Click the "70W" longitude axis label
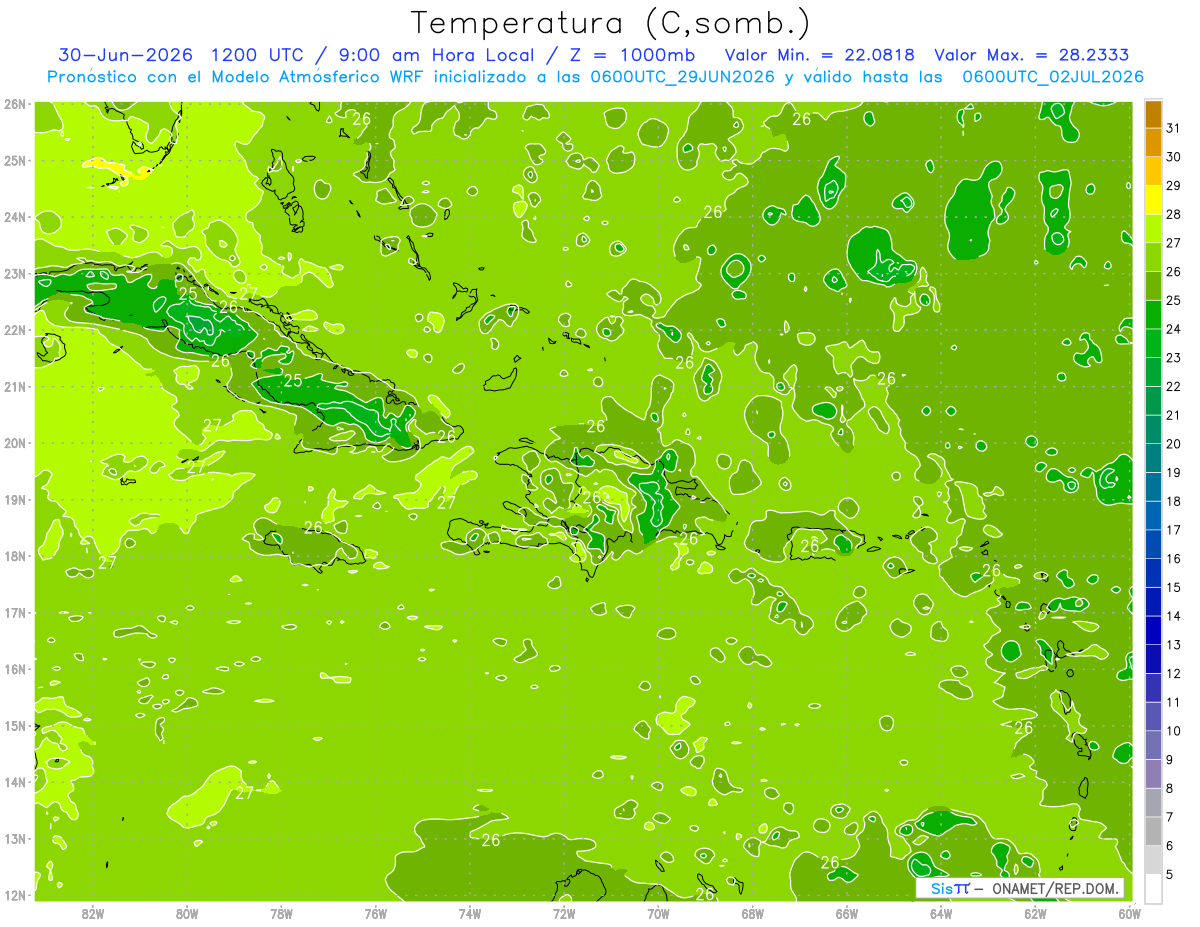 658,913
